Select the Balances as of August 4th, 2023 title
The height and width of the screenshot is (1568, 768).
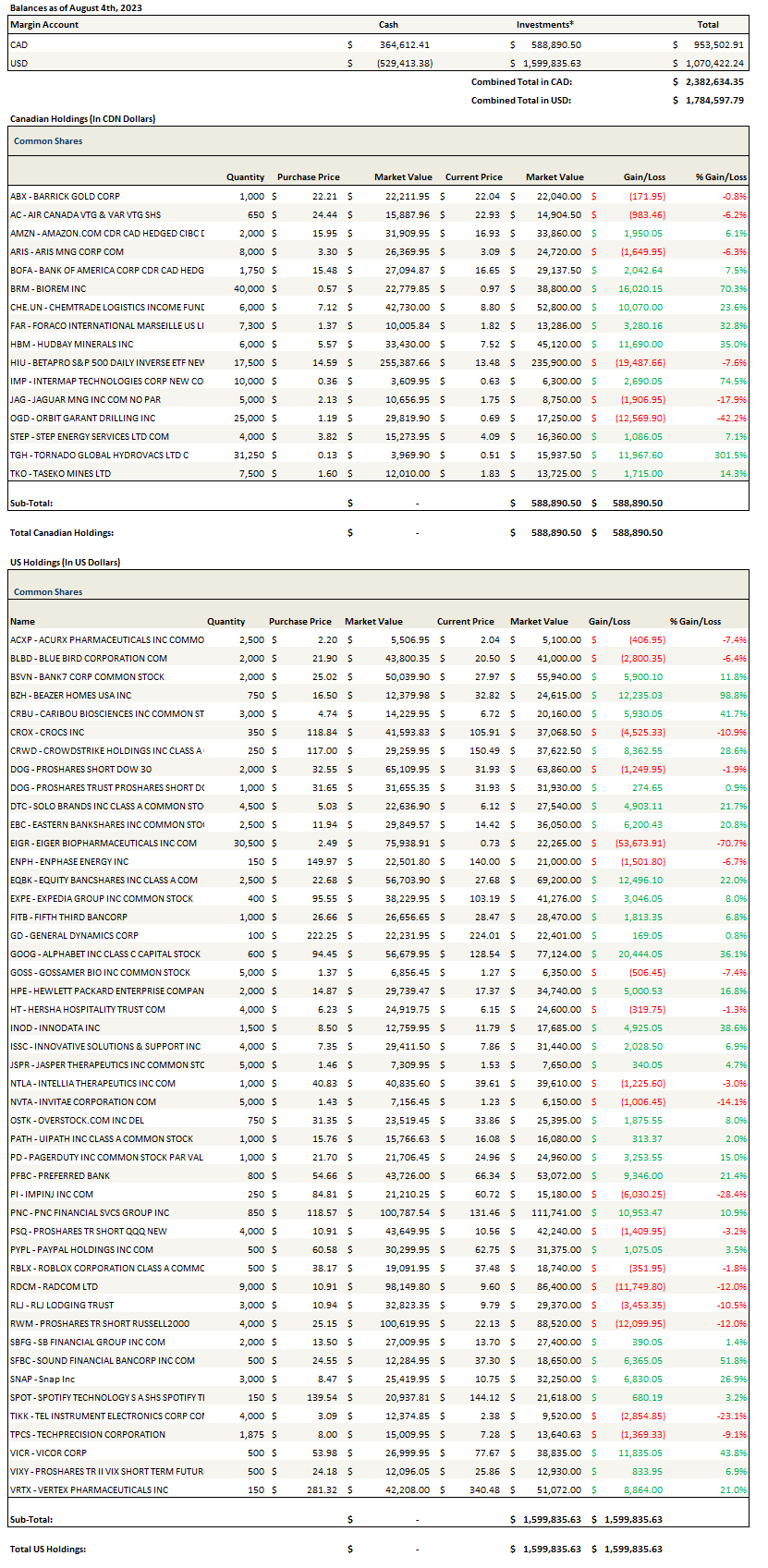[x=76, y=7]
